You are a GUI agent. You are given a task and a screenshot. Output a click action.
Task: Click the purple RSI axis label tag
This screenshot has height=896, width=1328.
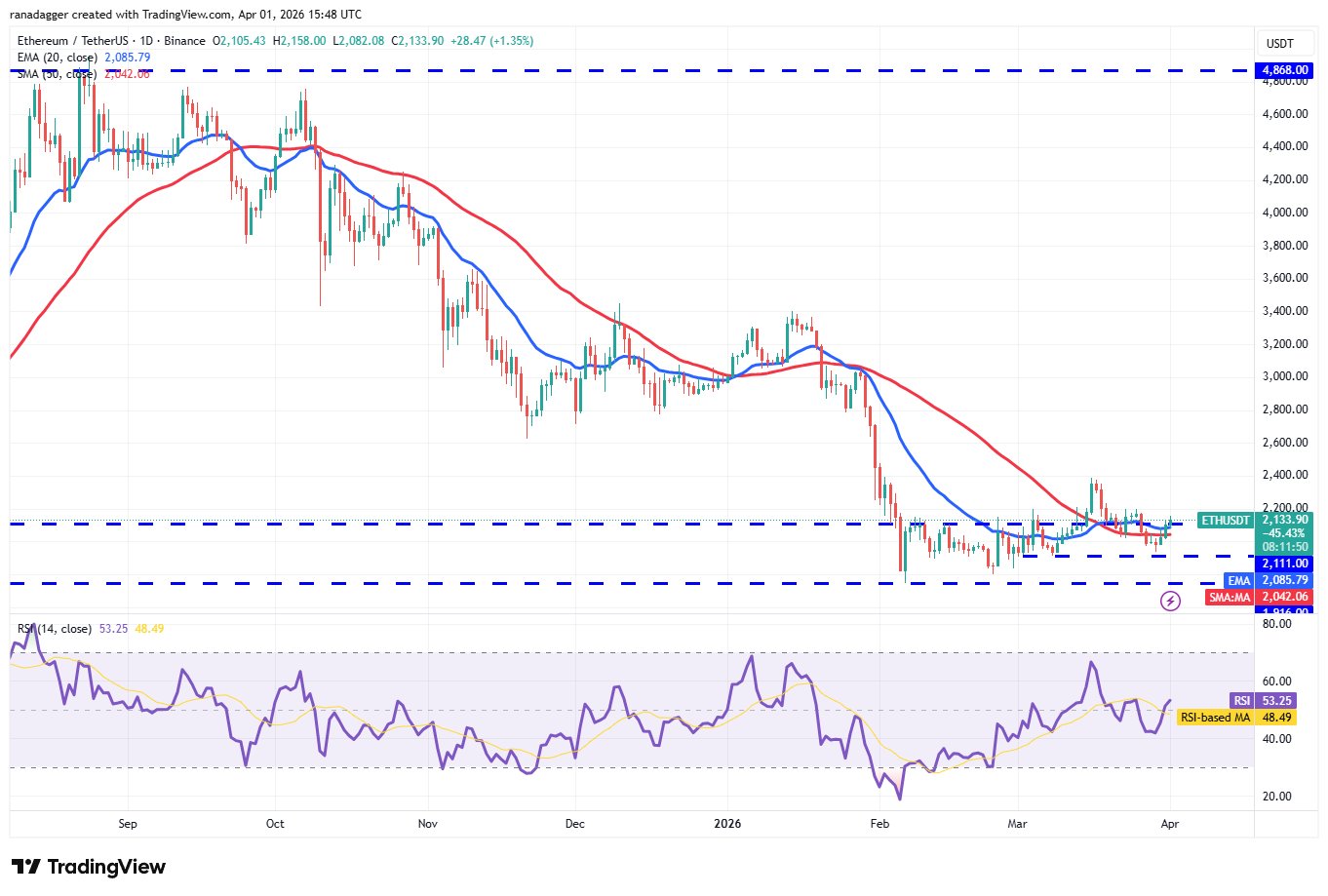click(x=1241, y=701)
